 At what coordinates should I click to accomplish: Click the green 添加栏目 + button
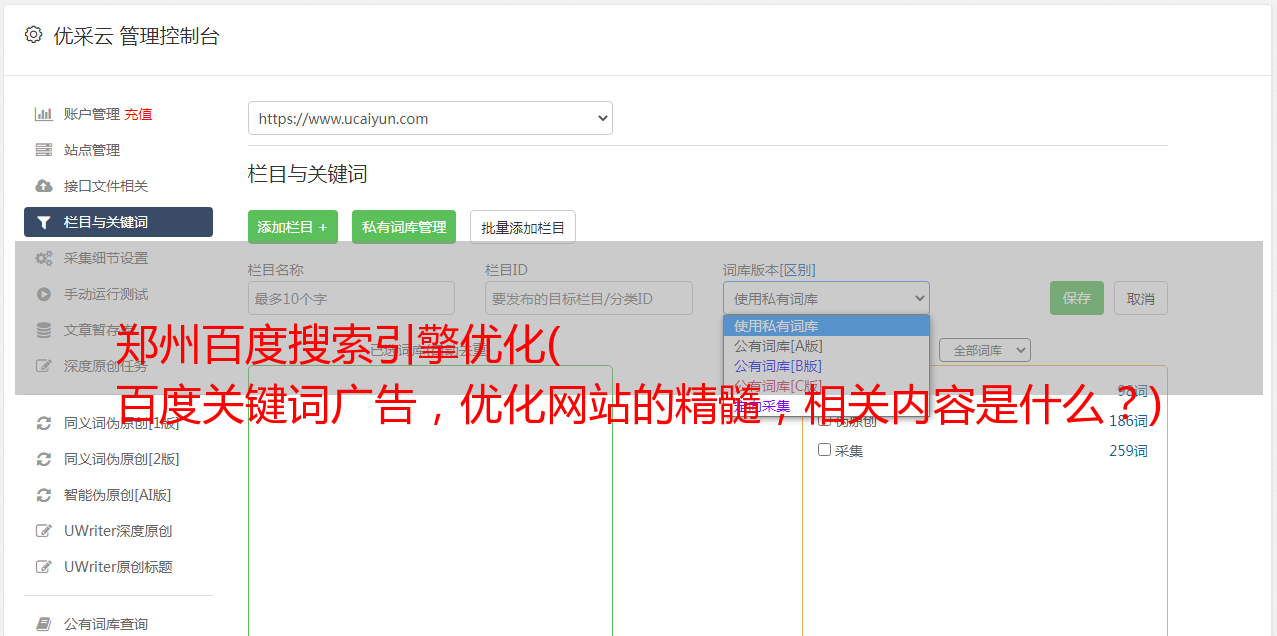tap(293, 227)
